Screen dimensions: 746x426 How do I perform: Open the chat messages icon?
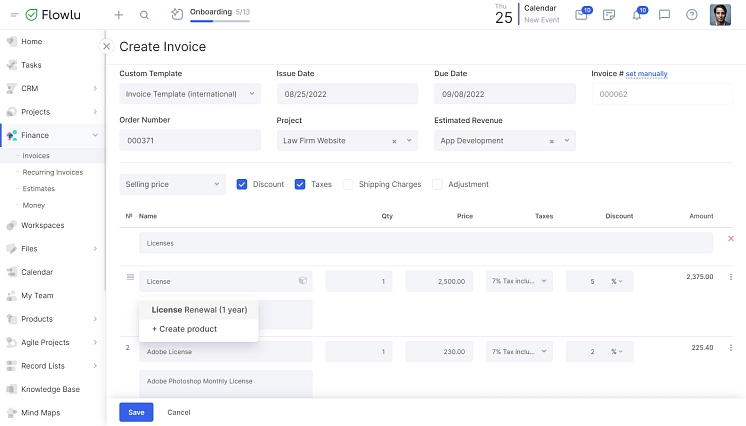coord(664,15)
